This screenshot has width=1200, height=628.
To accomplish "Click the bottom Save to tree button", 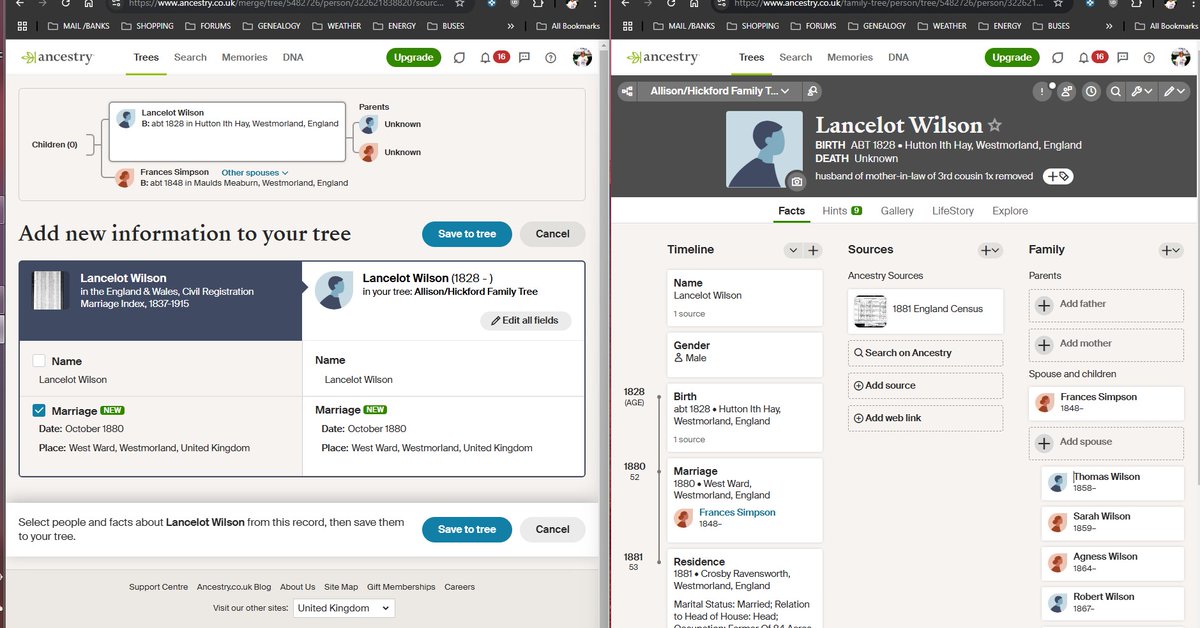I will click(x=467, y=529).
